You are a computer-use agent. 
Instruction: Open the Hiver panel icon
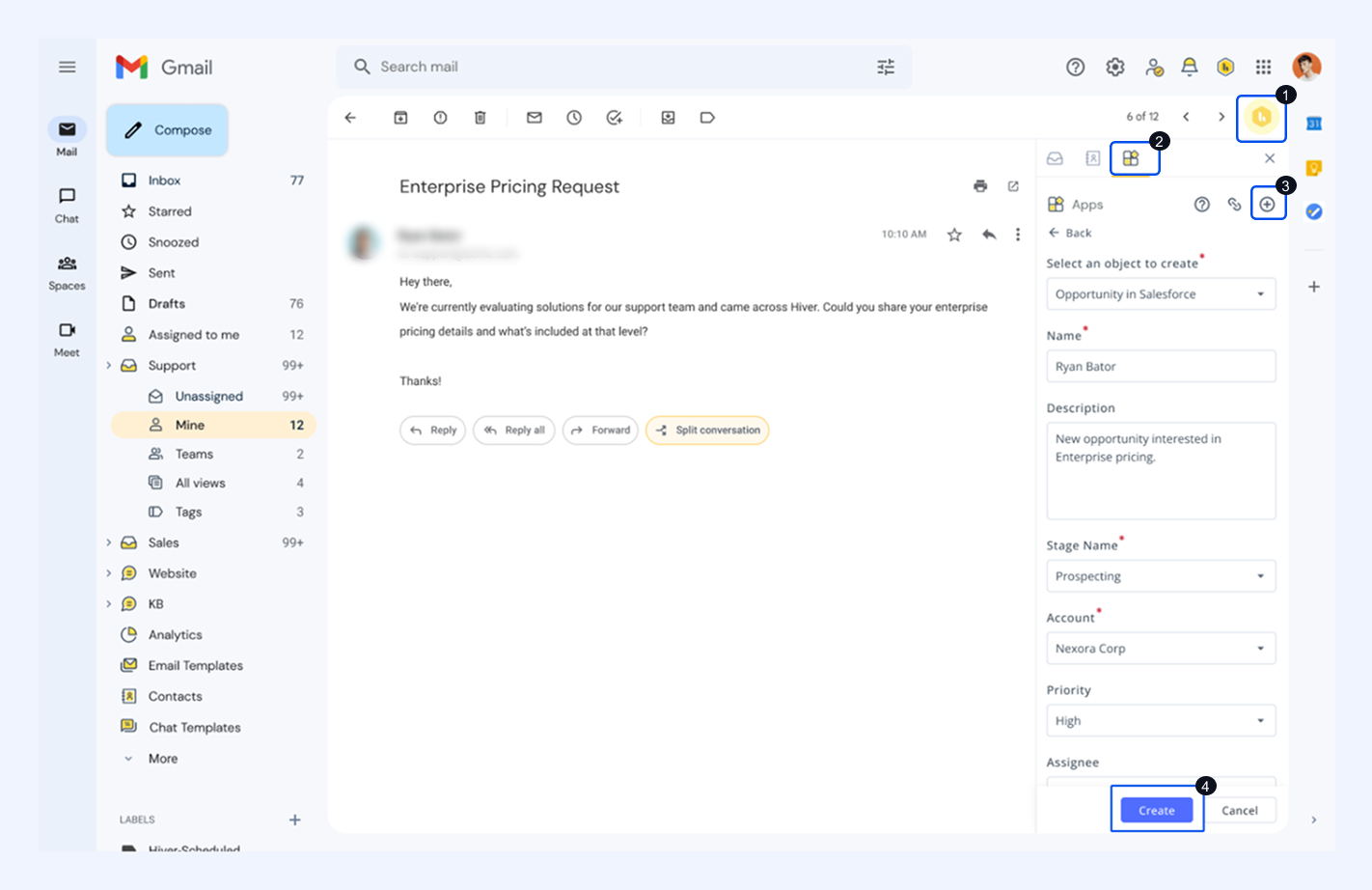1261,118
